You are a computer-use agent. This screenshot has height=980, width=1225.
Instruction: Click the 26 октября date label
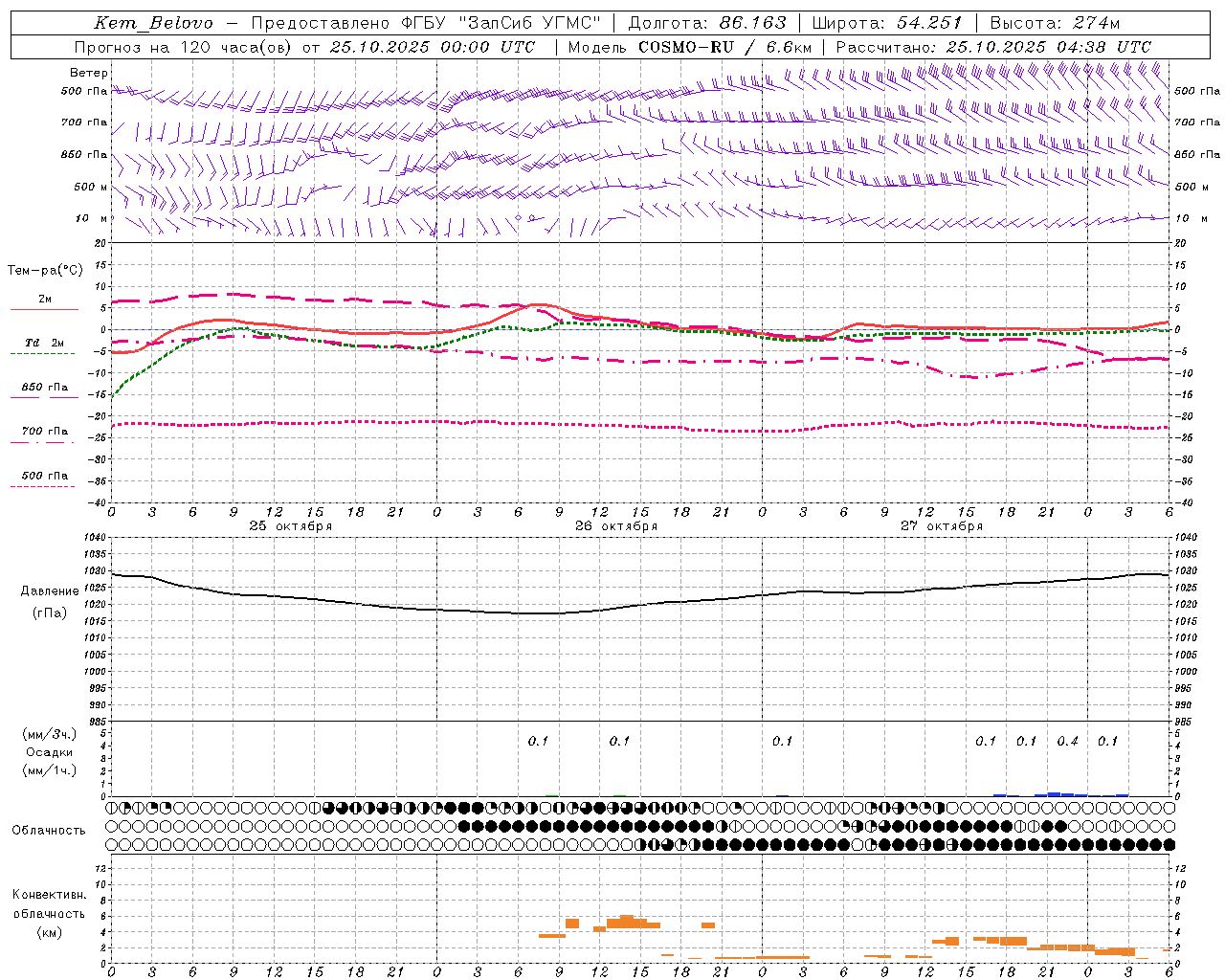(616, 526)
